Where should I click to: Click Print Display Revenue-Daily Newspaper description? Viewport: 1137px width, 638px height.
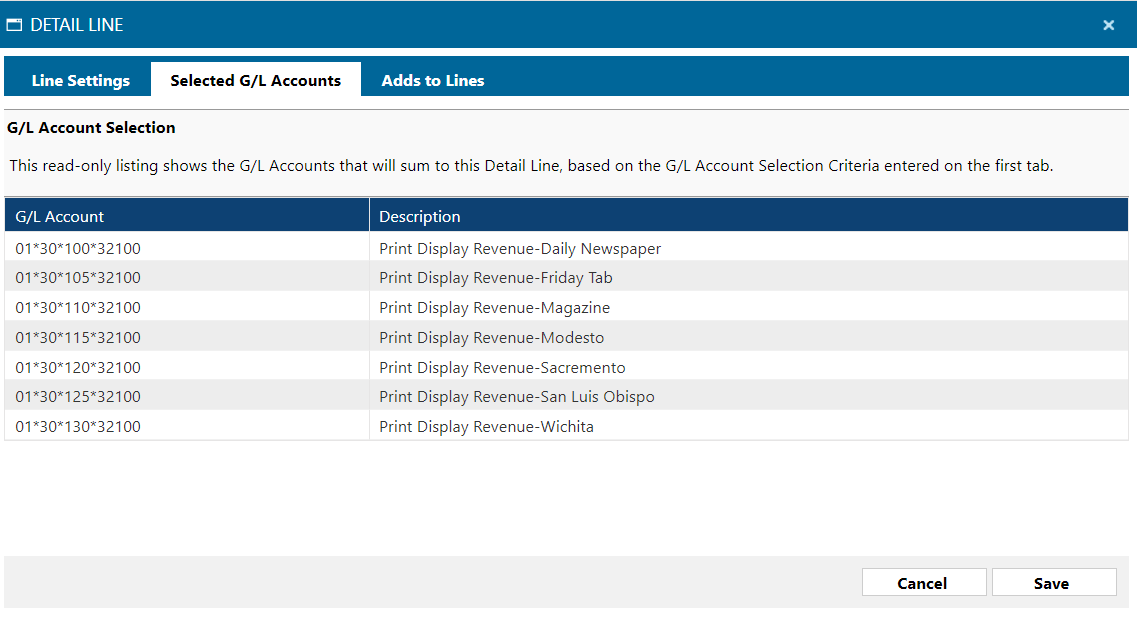tap(520, 248)
